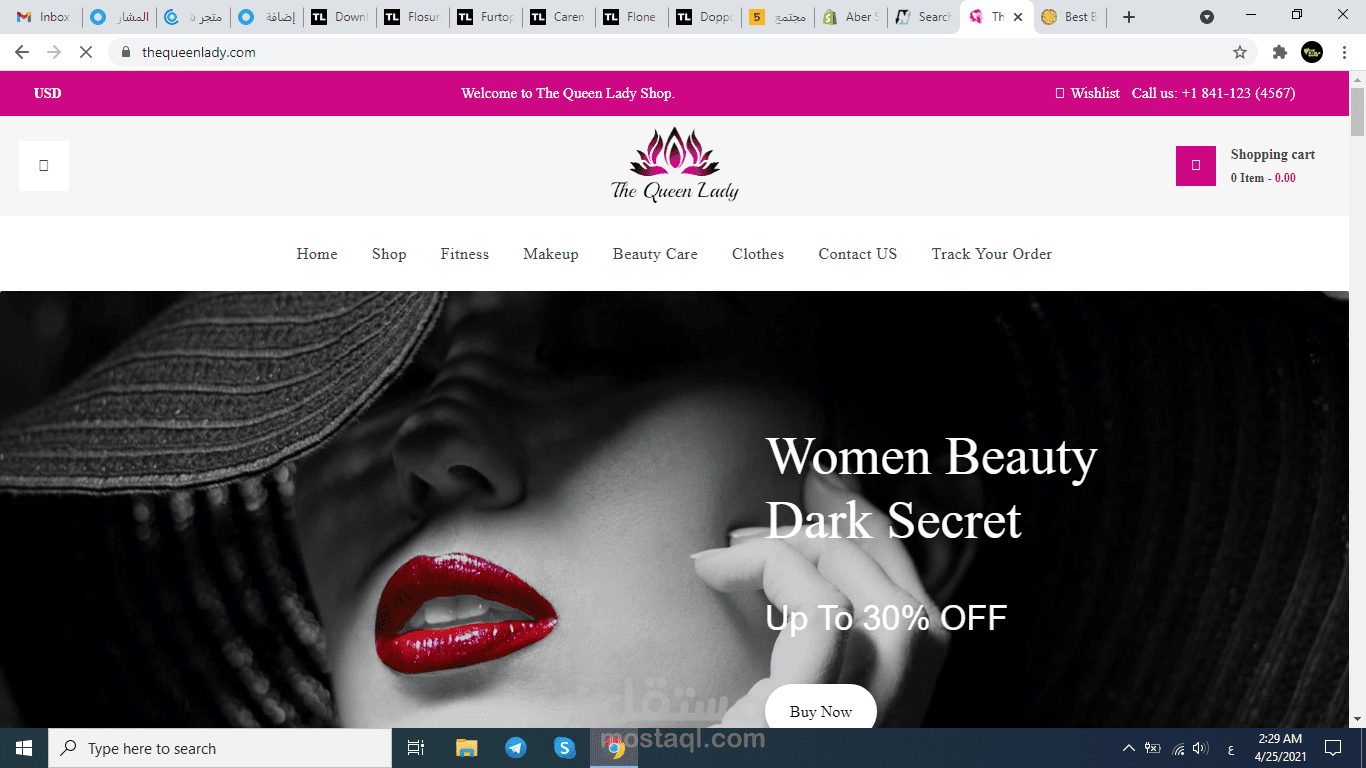Open the Wishlist link
This screenshot has width=1366, height=768.
(x=1088, y=93)
